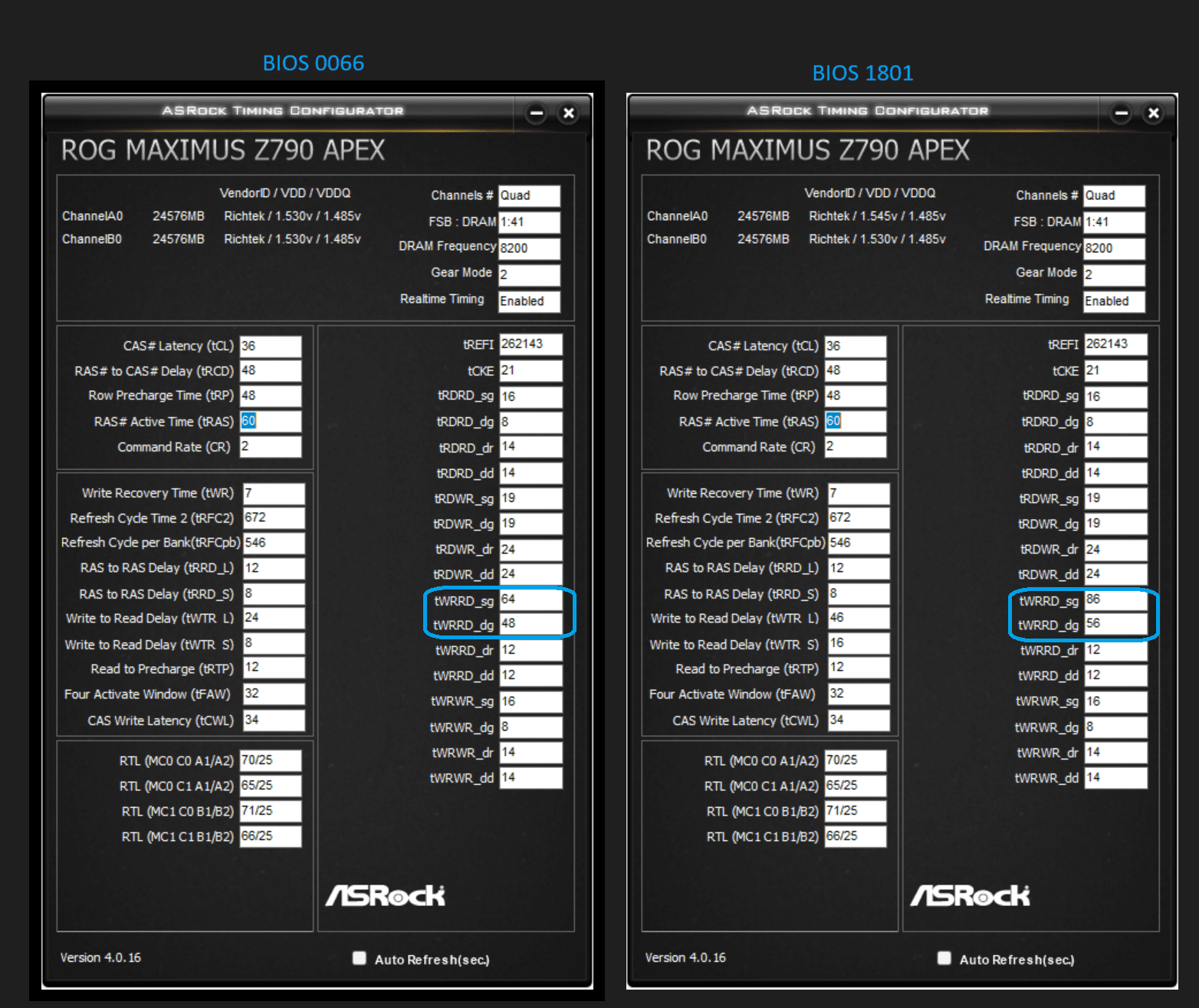This screenshot has width=1199, height=1008.
Task: Select tRDRD_sg field in BIOS 0066 window
Action: (531, 396)
